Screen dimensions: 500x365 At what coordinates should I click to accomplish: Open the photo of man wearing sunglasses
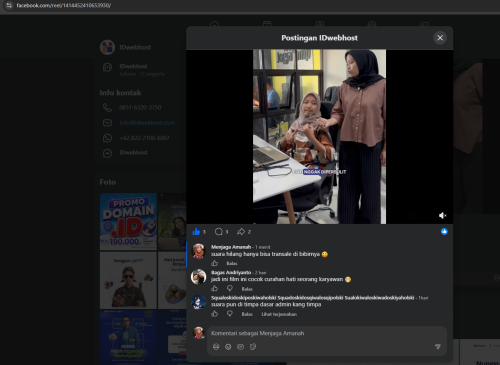pyautogui.click(x=128, y=280)
